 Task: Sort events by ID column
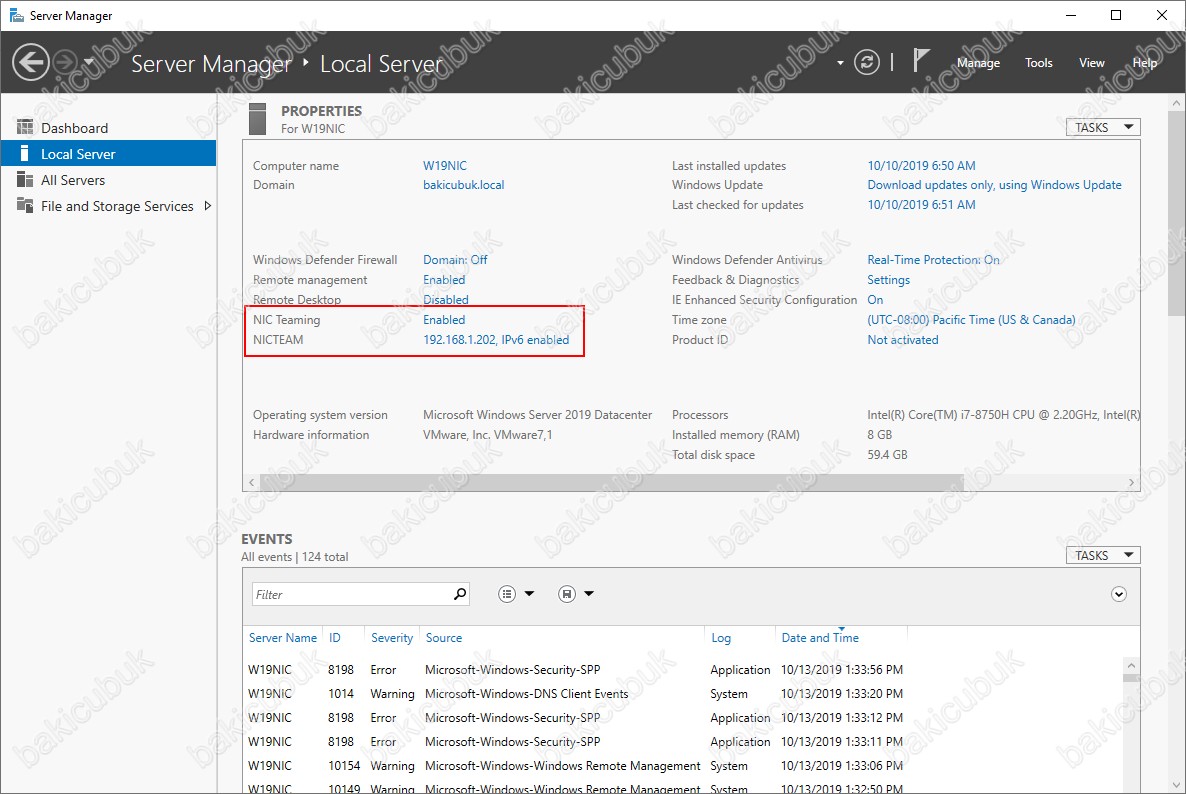(x=334, y=637)
